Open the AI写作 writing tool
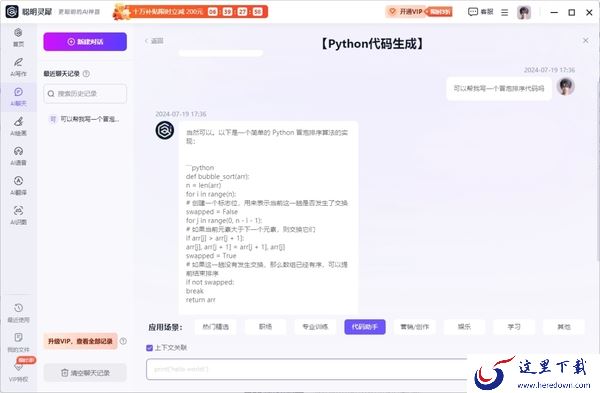The image size is (600, 393). point(18,67)
